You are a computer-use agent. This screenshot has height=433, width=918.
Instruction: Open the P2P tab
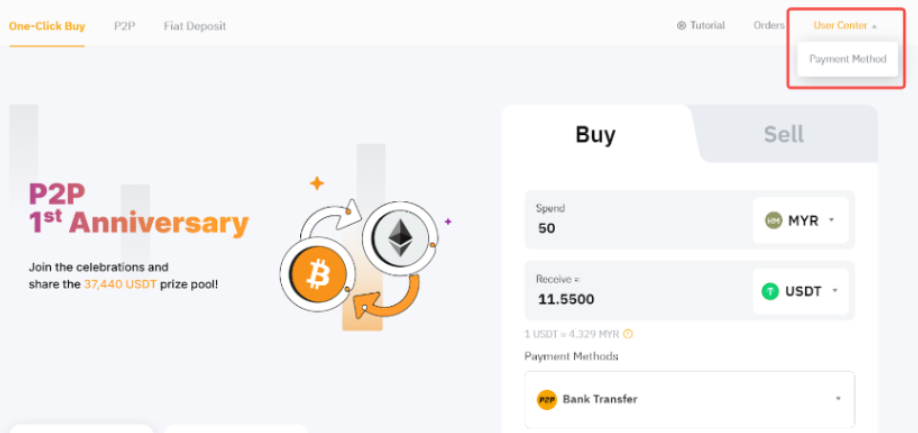click(x=124, y=26)
